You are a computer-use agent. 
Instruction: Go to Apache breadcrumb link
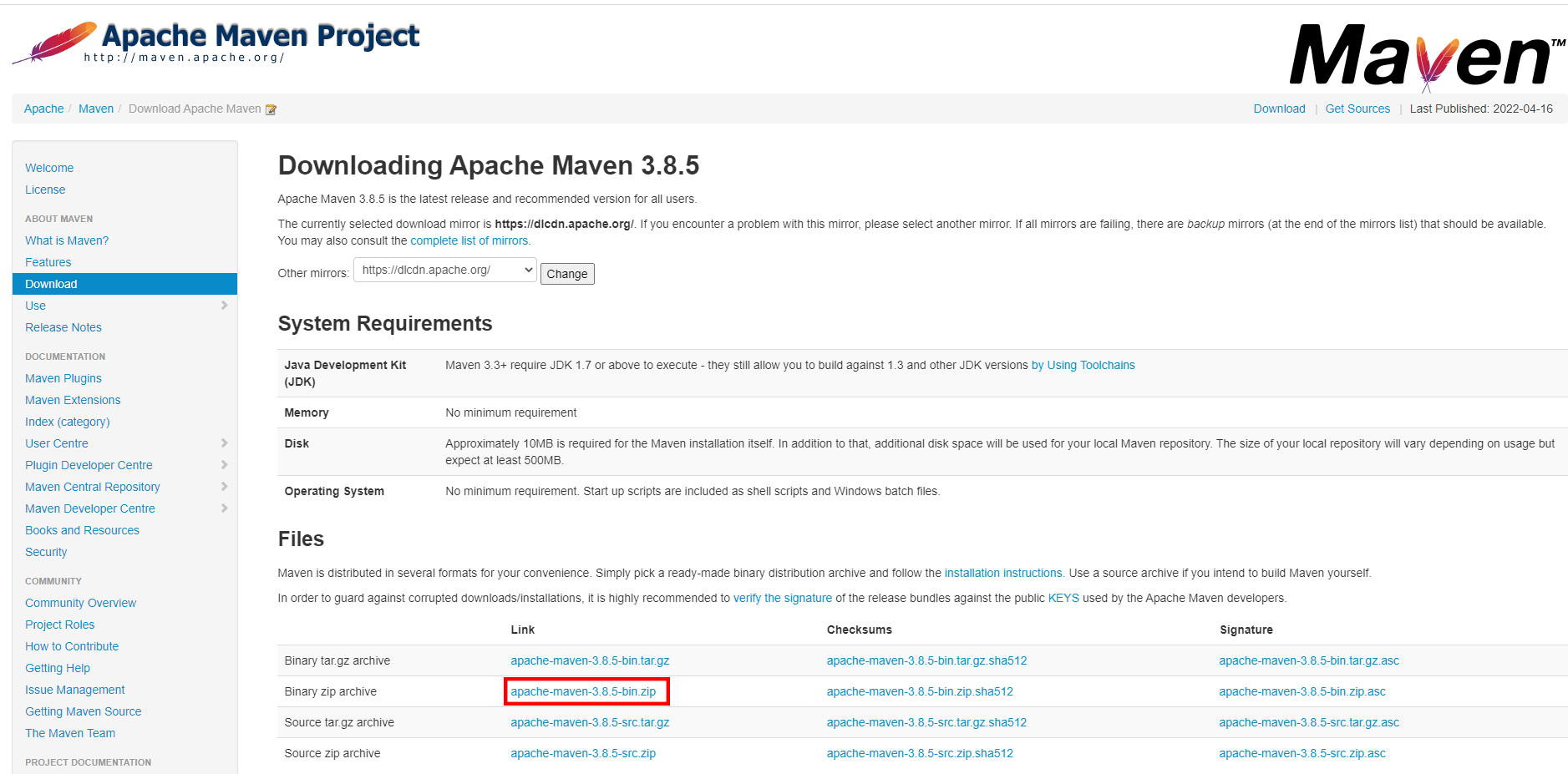click(43, 109)
